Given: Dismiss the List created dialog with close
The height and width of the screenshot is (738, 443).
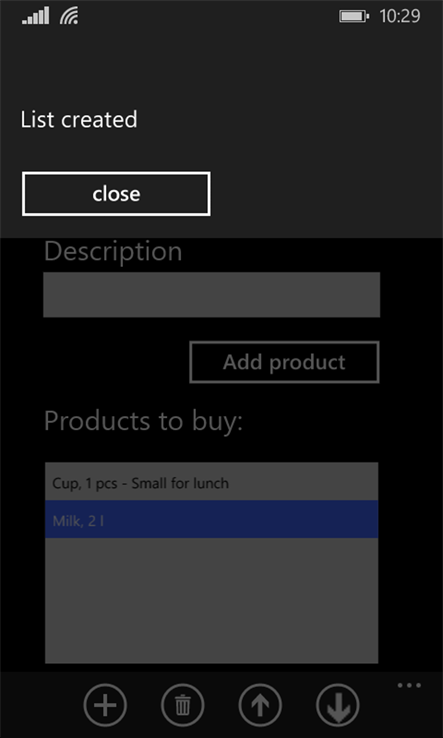Looking at the screenshot, I should pyautogui.click(x=116, y=194).
